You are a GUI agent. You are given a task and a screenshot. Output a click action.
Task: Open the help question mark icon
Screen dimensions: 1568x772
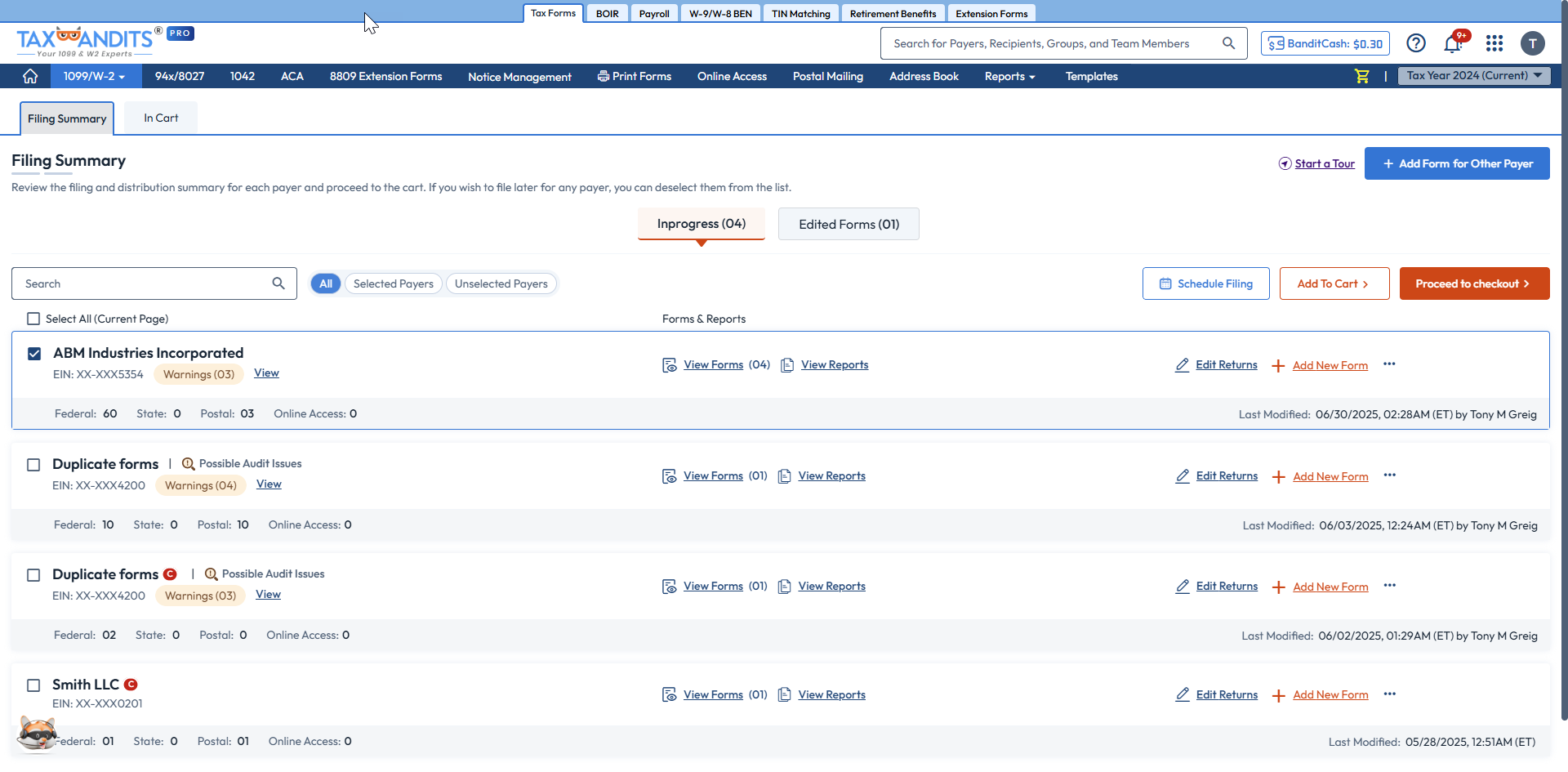1416,43
